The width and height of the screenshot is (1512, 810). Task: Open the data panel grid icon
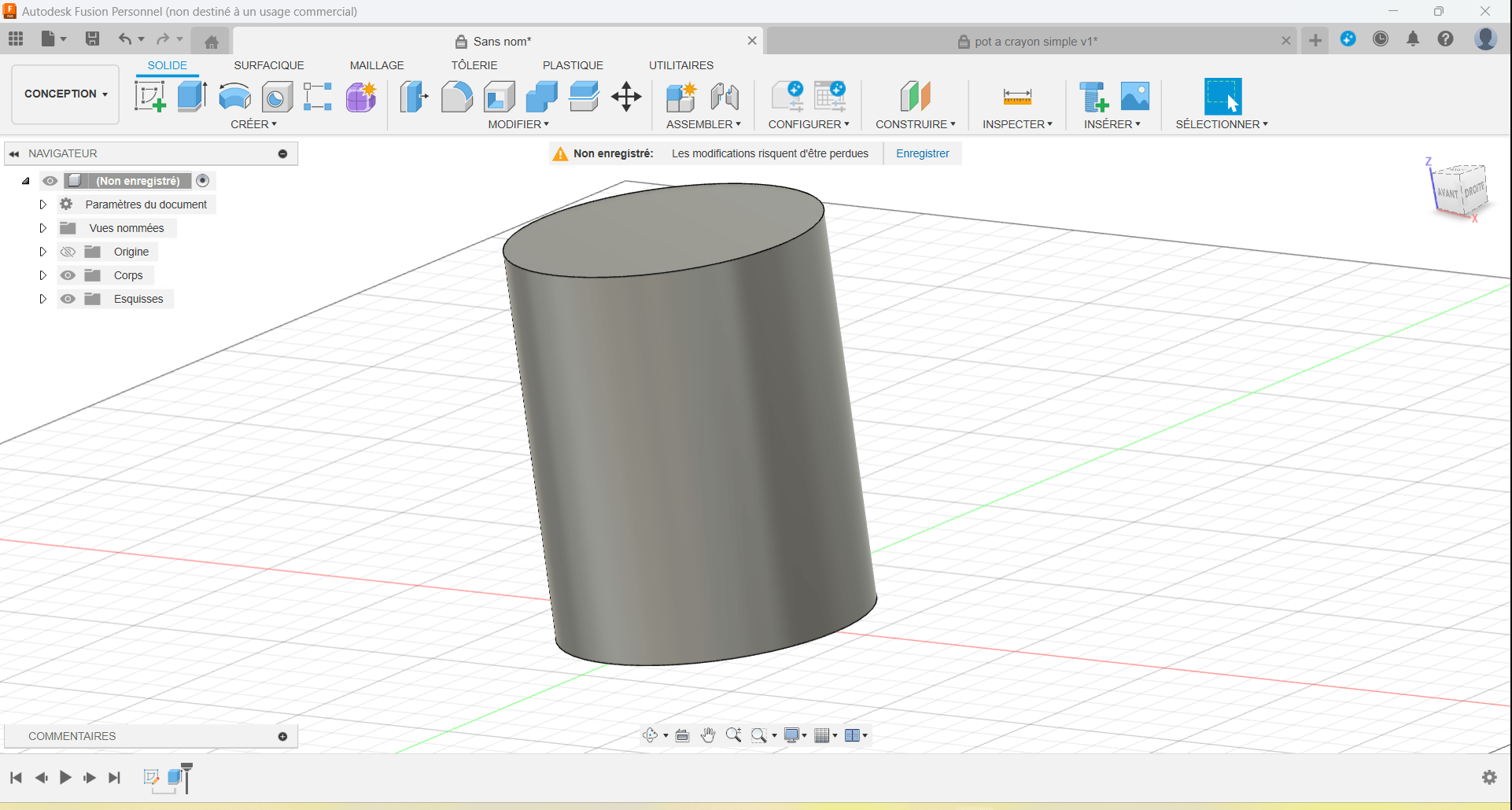click(x=16, y=39)
